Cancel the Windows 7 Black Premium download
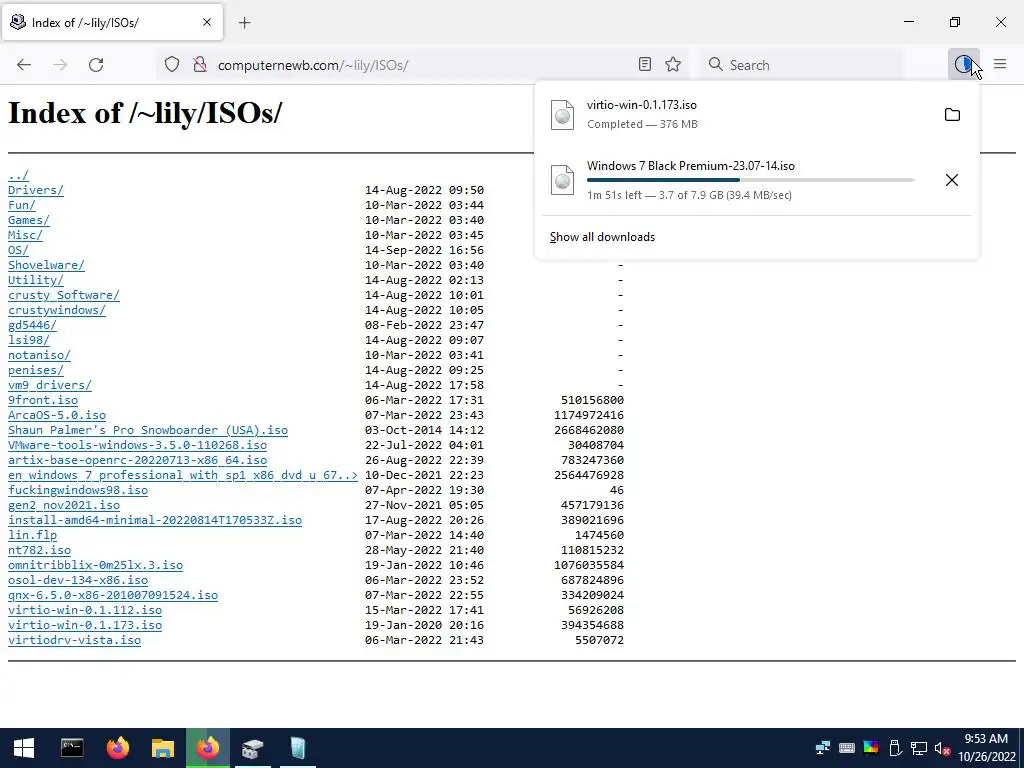The image size is (1024, 768). pyautogui.click(x=952, y=180)
